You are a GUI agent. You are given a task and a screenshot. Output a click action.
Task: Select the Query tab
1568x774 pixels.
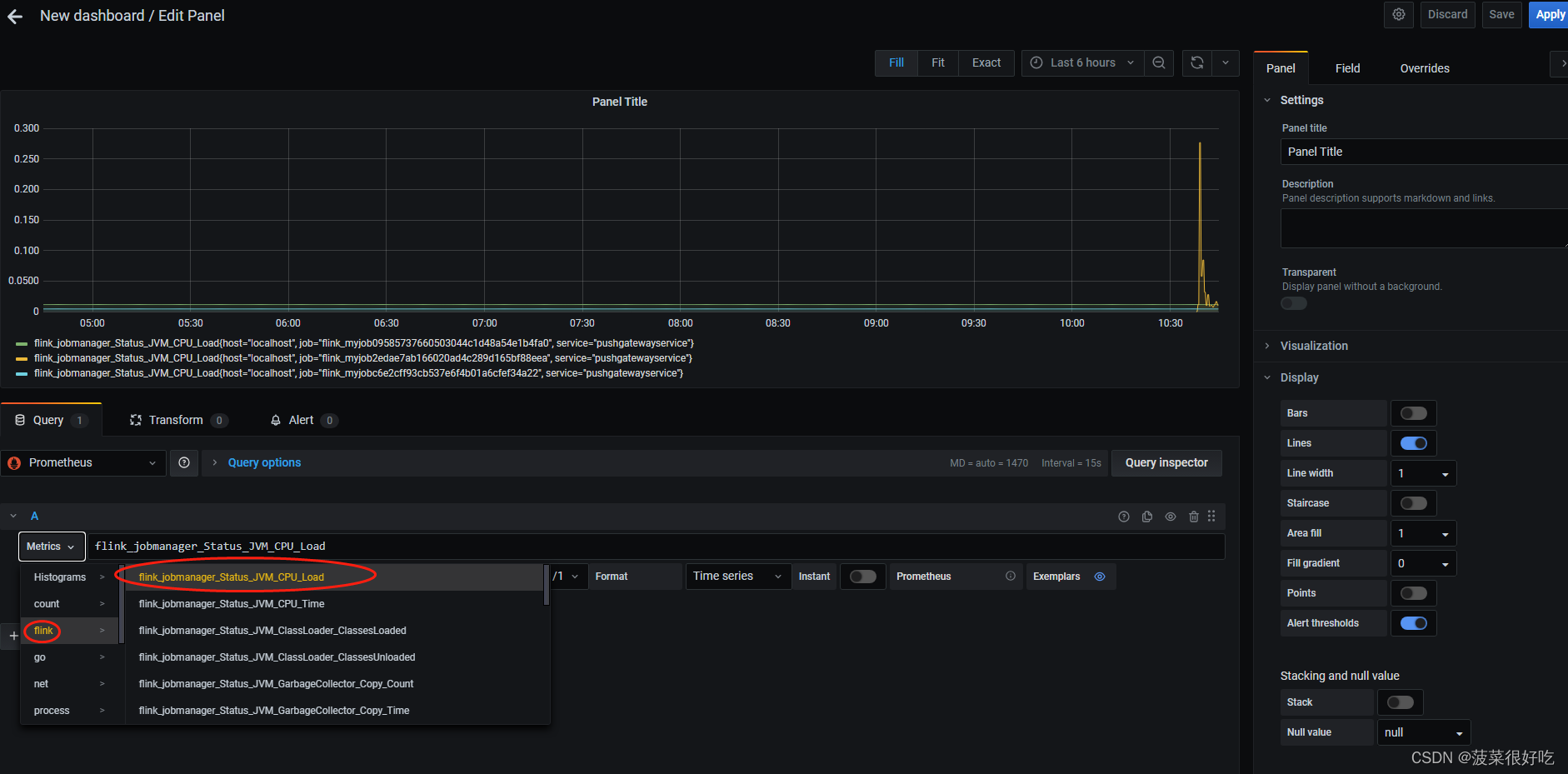pos(51,420)
